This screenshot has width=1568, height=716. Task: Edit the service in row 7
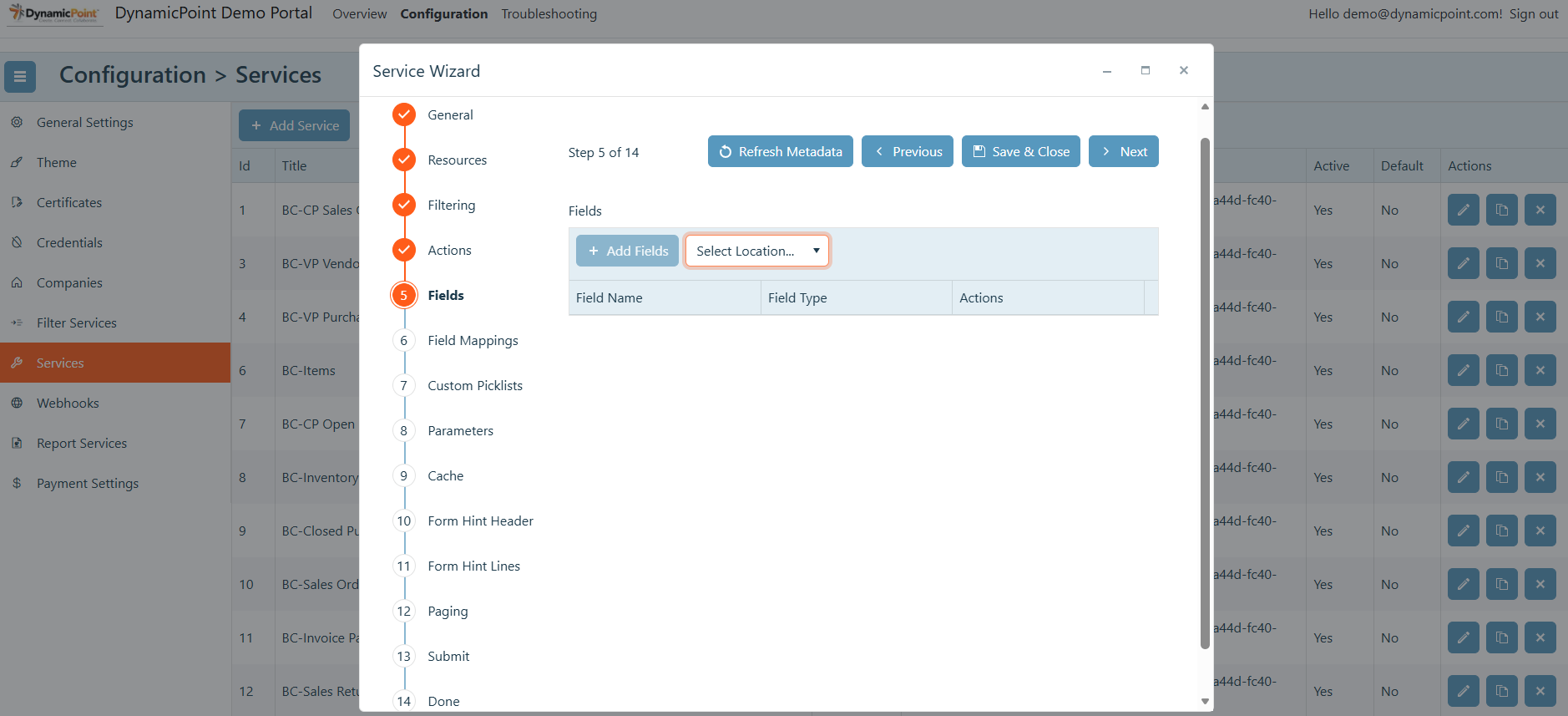(x=1464, y=424)
